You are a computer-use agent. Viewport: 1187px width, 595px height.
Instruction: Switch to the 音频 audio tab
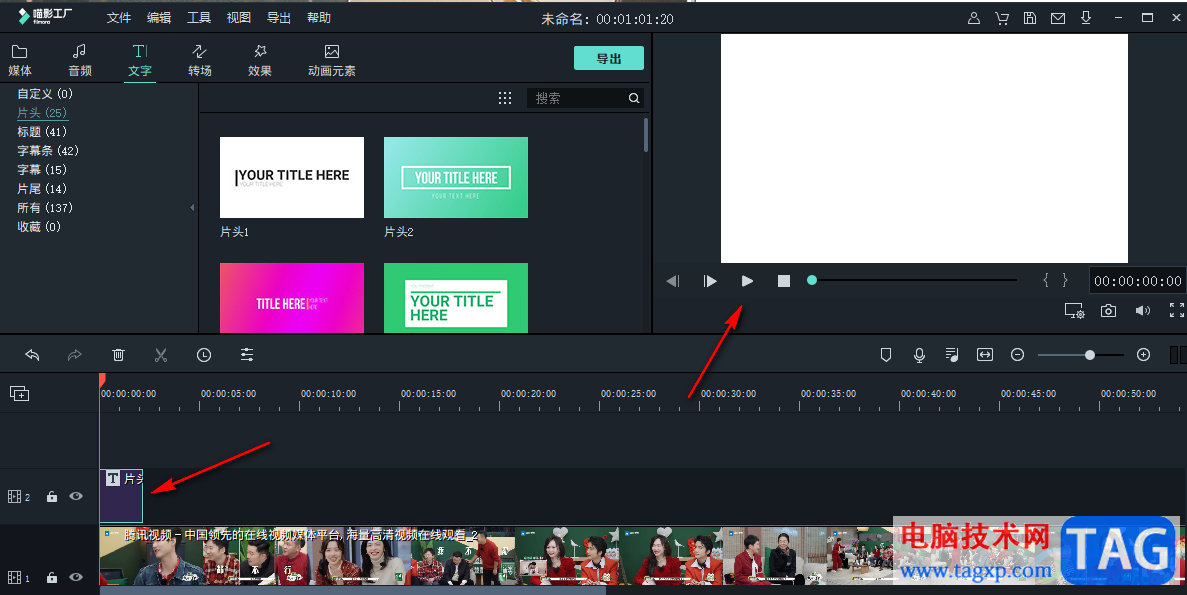tap(79, 61)
